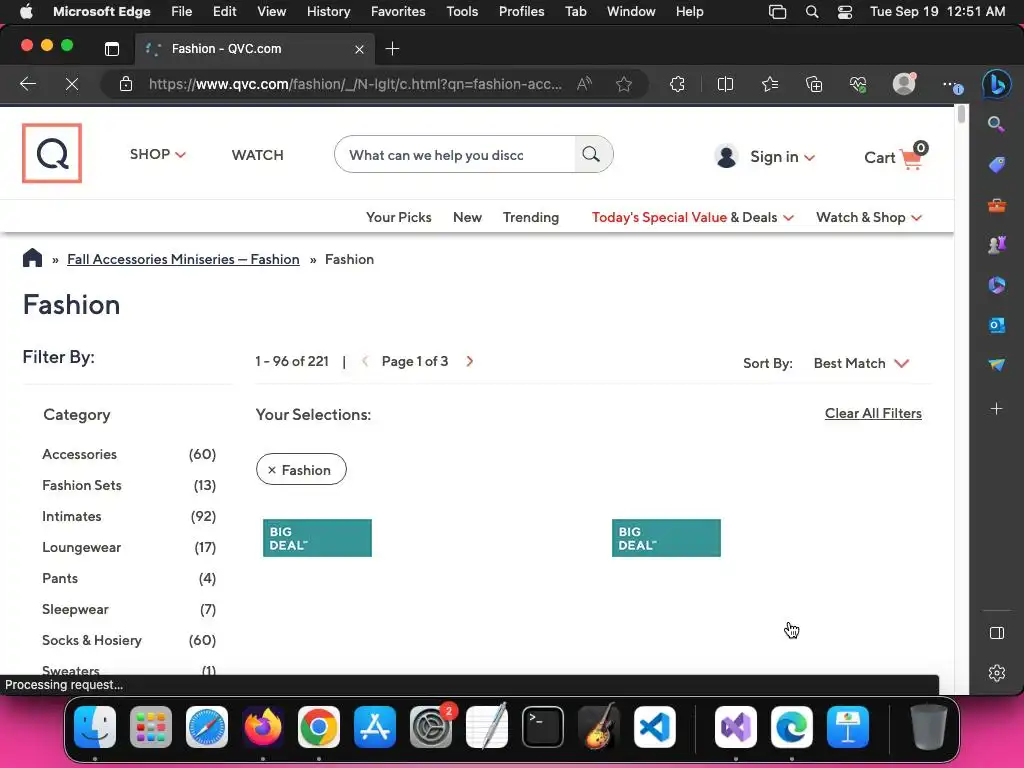
Task: Open the sidebar Tools briefcase icon
Action: coord(997,206)
